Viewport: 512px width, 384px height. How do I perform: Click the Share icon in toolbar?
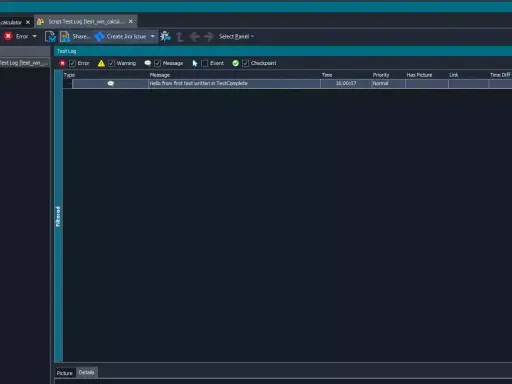click(65, 37)
